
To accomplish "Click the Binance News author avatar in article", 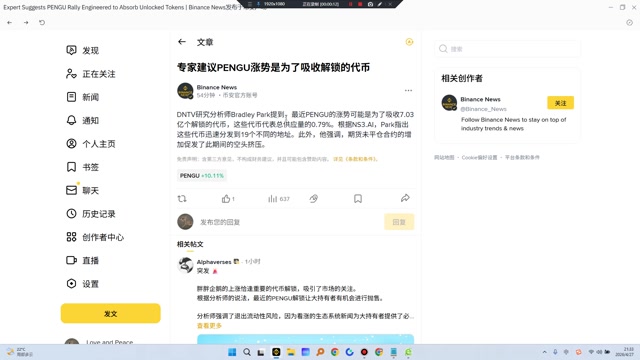I will point(185,91).
